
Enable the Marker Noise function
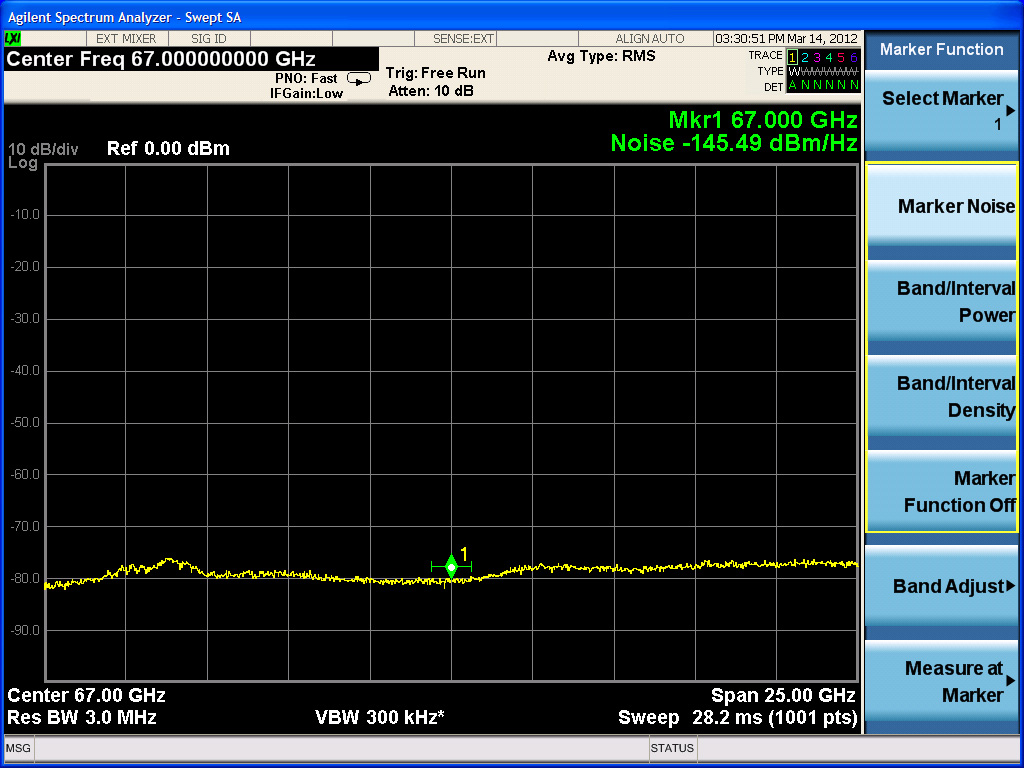tap(941, 207)
